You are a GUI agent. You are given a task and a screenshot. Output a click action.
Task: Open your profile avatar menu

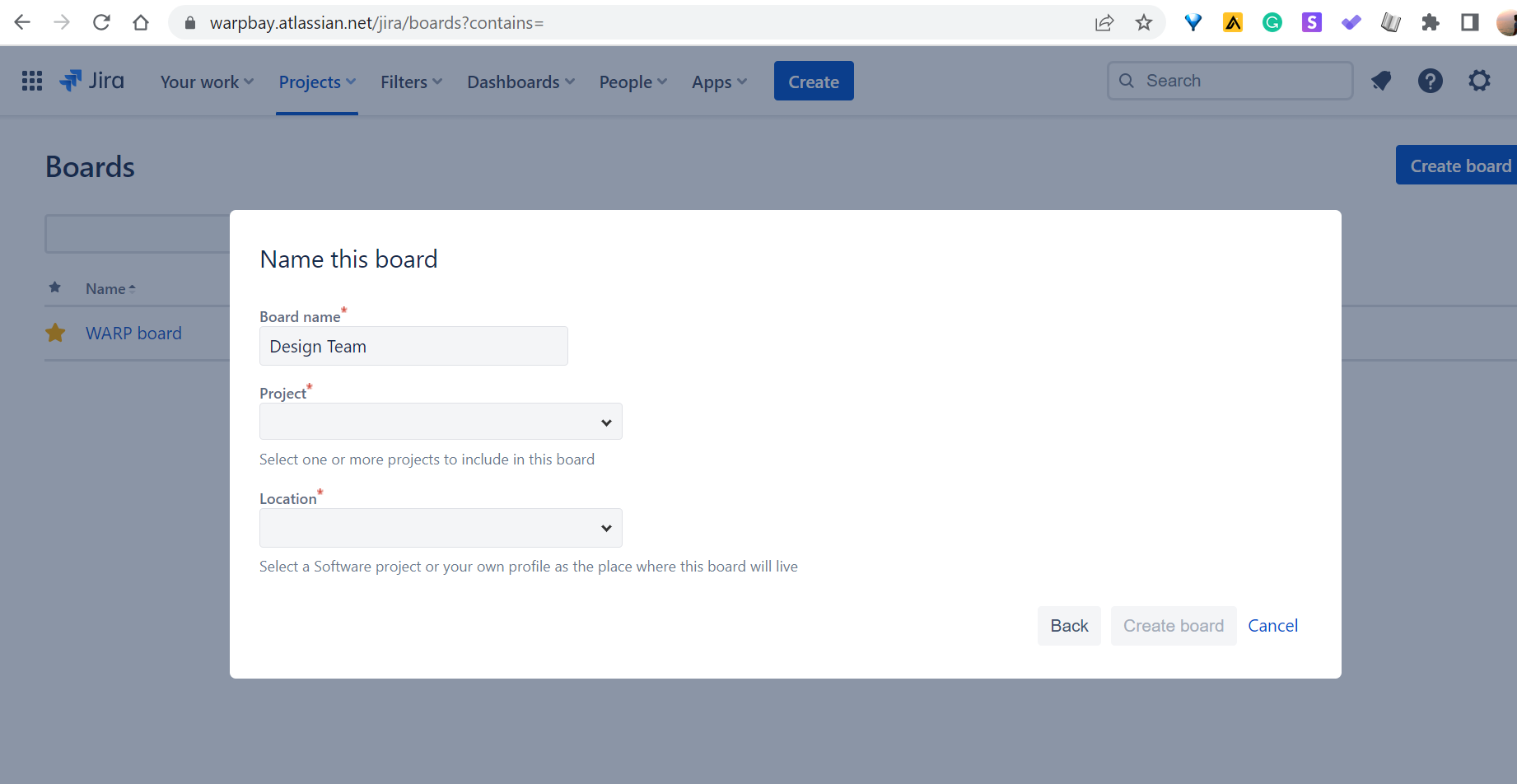(x=1505, y=22)
